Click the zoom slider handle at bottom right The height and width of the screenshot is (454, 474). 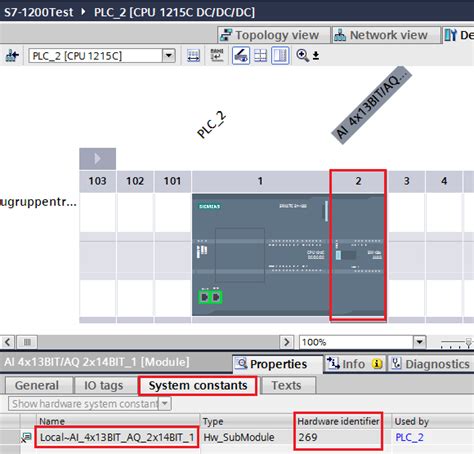pyautogui.click(x=468, y=343)
